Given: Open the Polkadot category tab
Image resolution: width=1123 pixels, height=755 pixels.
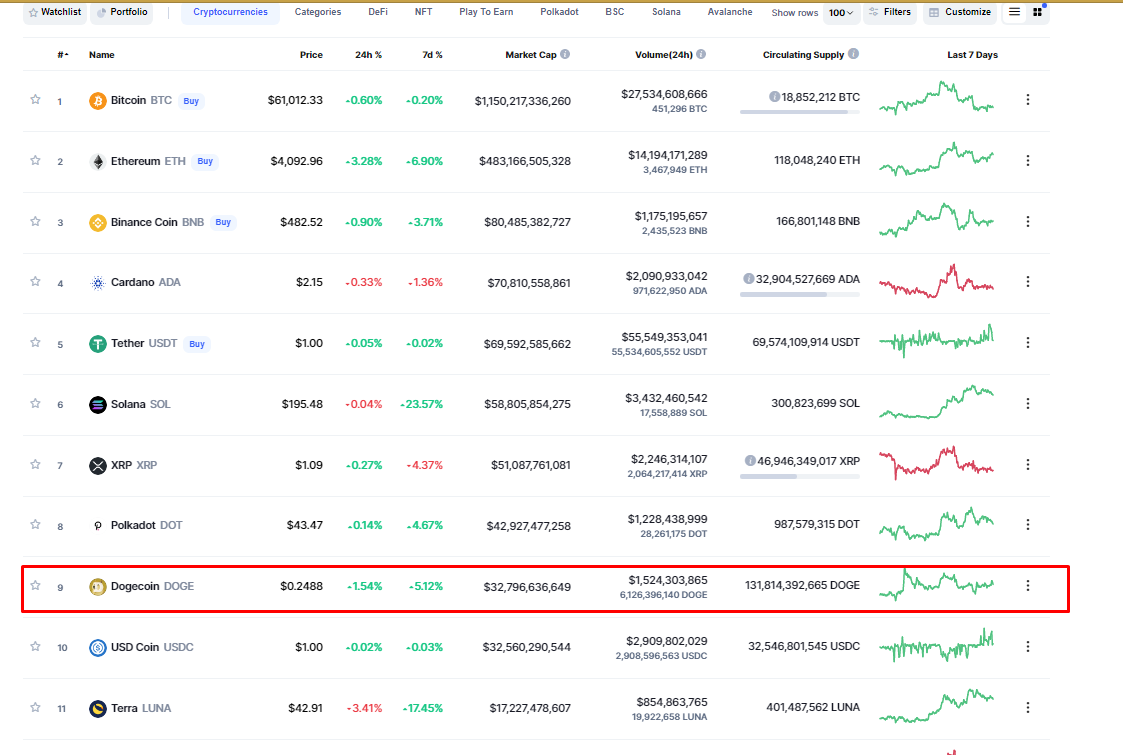Looking at the screenshot, I should click(x=559, y=12).
